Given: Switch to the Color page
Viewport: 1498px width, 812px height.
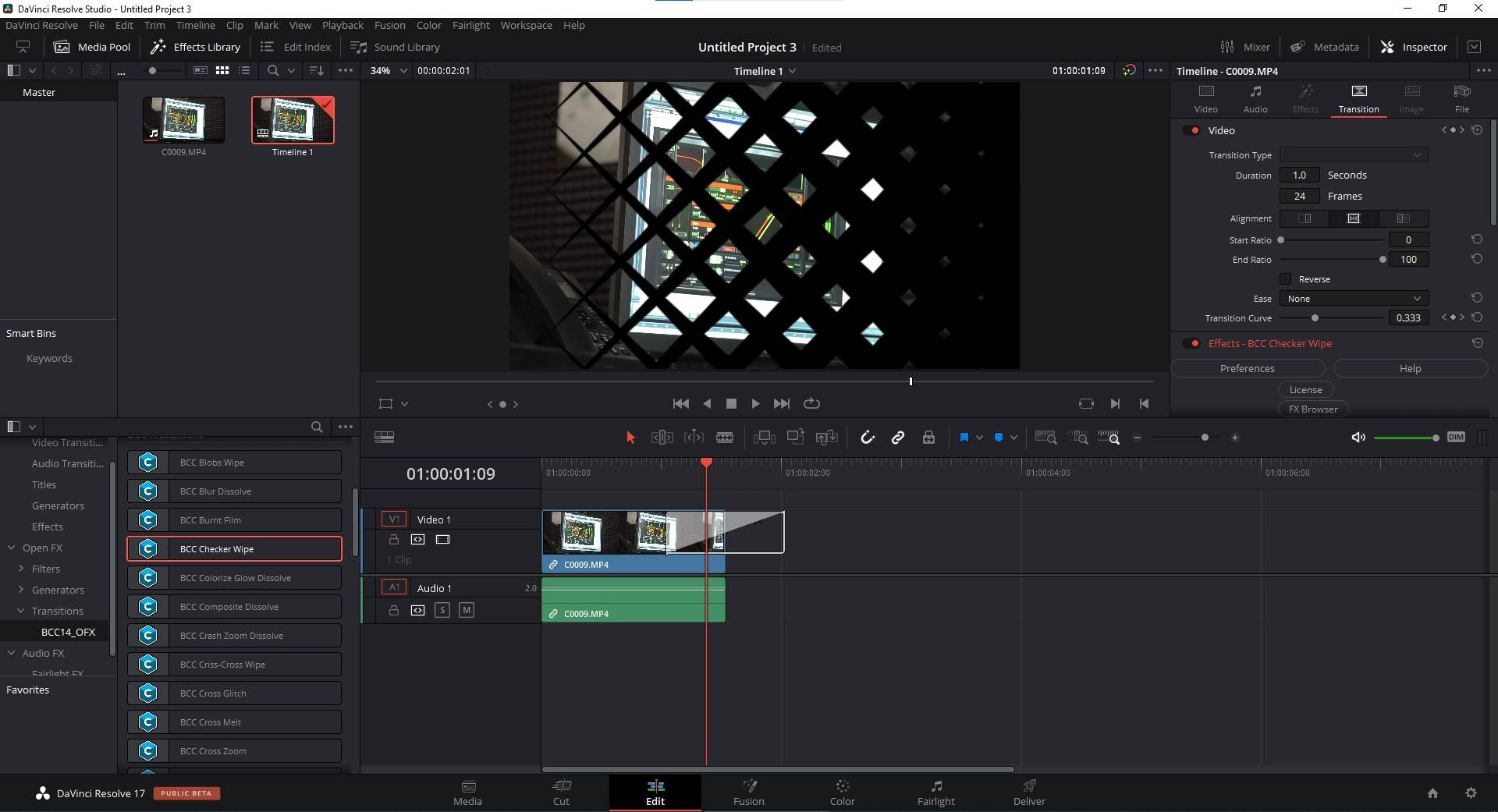Looking at the screenshot, I should coord(842,792).
